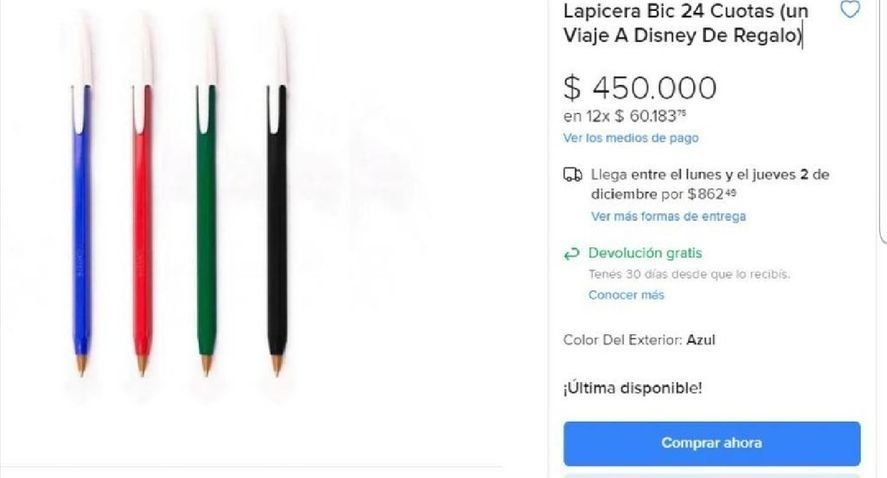Click the page scrollbar on right edge

pos(883,120)
